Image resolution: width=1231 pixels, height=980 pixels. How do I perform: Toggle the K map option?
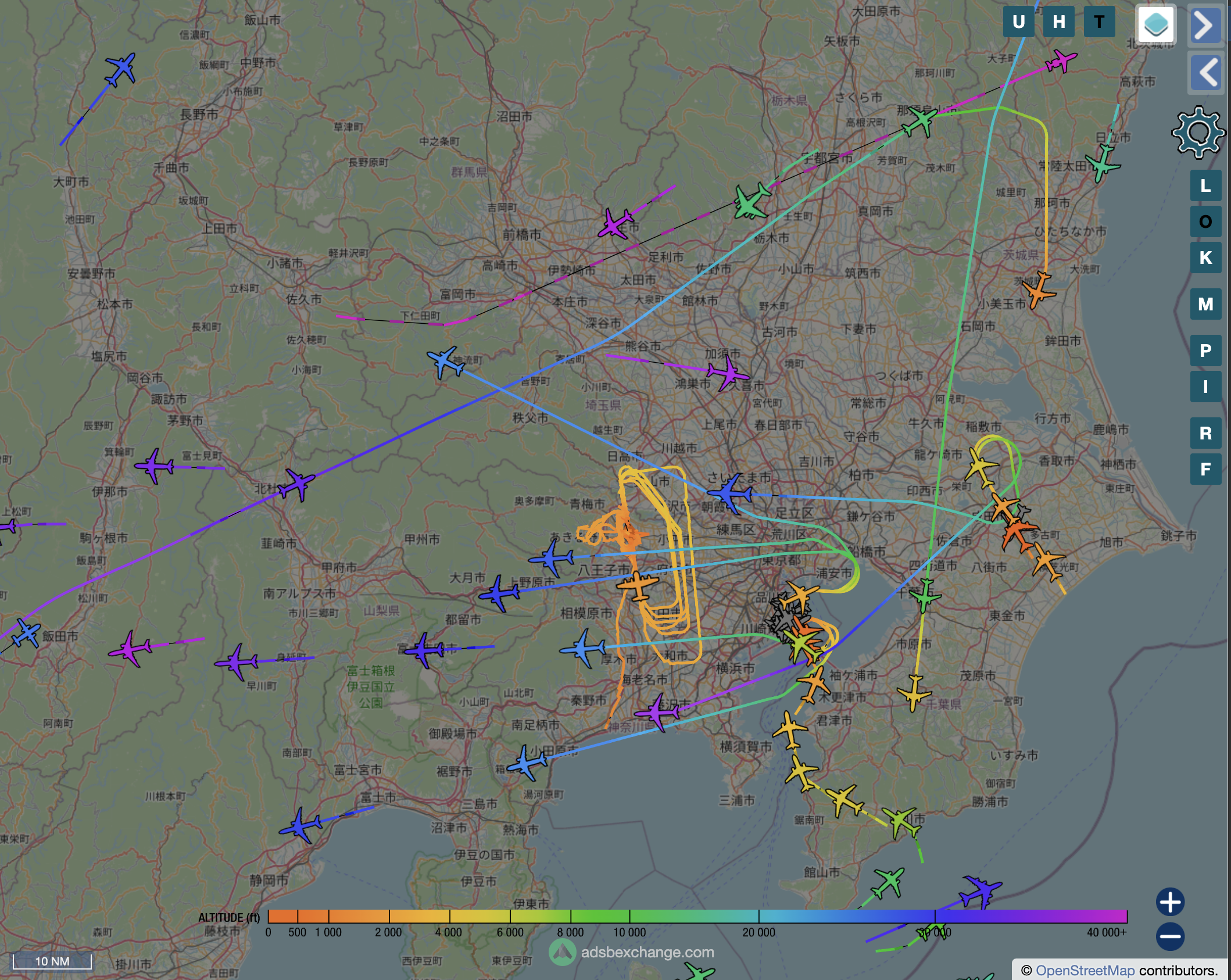(x=1205, y=257)
